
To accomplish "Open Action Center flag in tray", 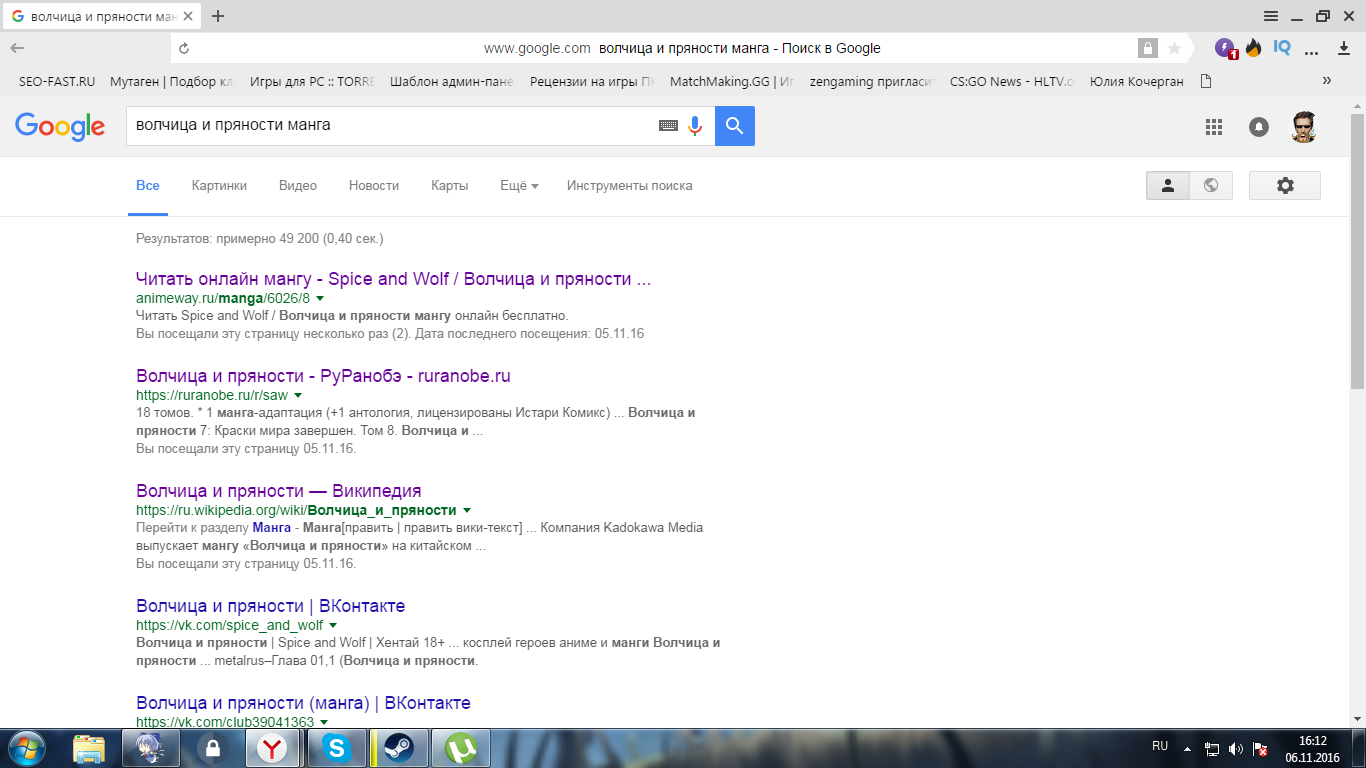I will click(1260, 749).
